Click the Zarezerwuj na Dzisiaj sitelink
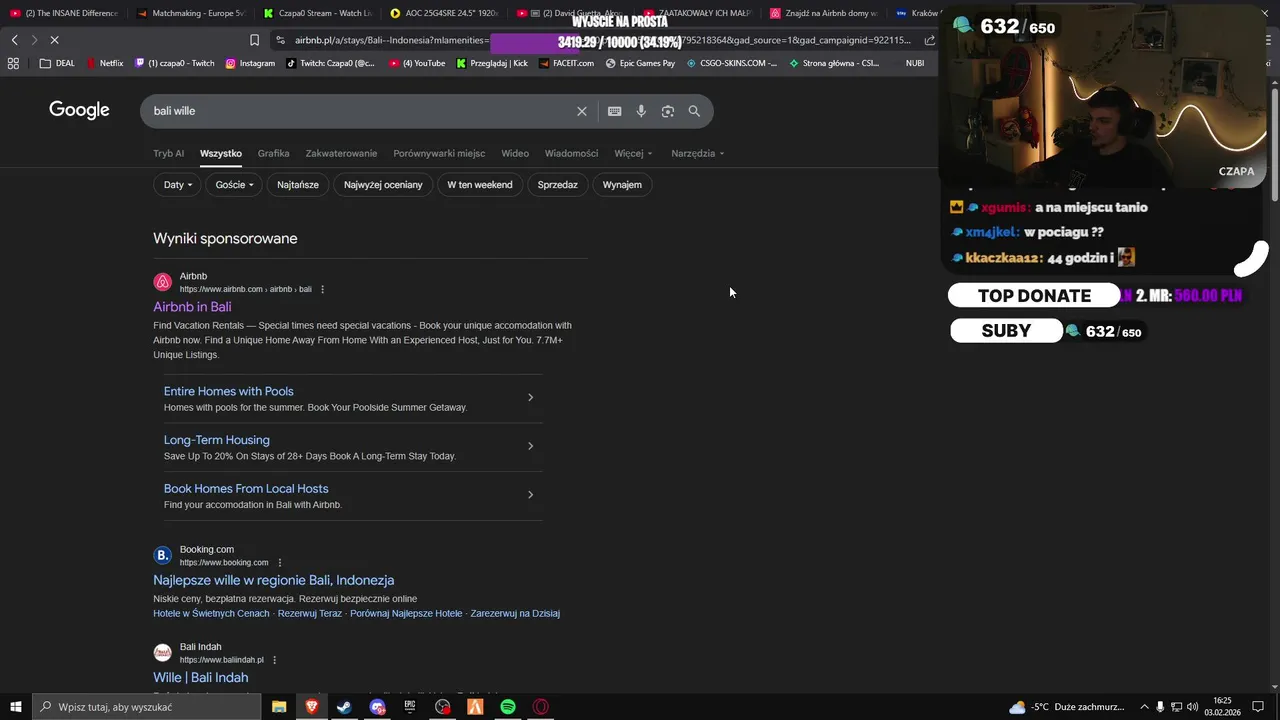Image resolution: width=1280 pixels, height=720 pixels. click(x=515, y=613)
